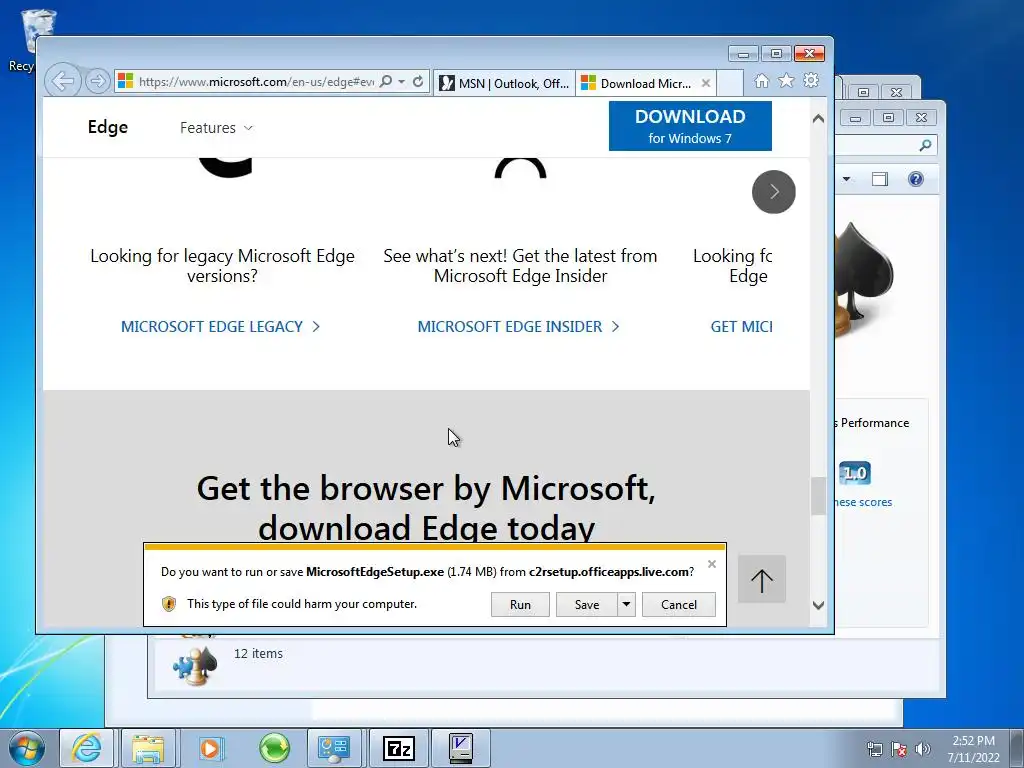
Task: Switch to the MSN | Outlook tab
Action: coord(504,83)
